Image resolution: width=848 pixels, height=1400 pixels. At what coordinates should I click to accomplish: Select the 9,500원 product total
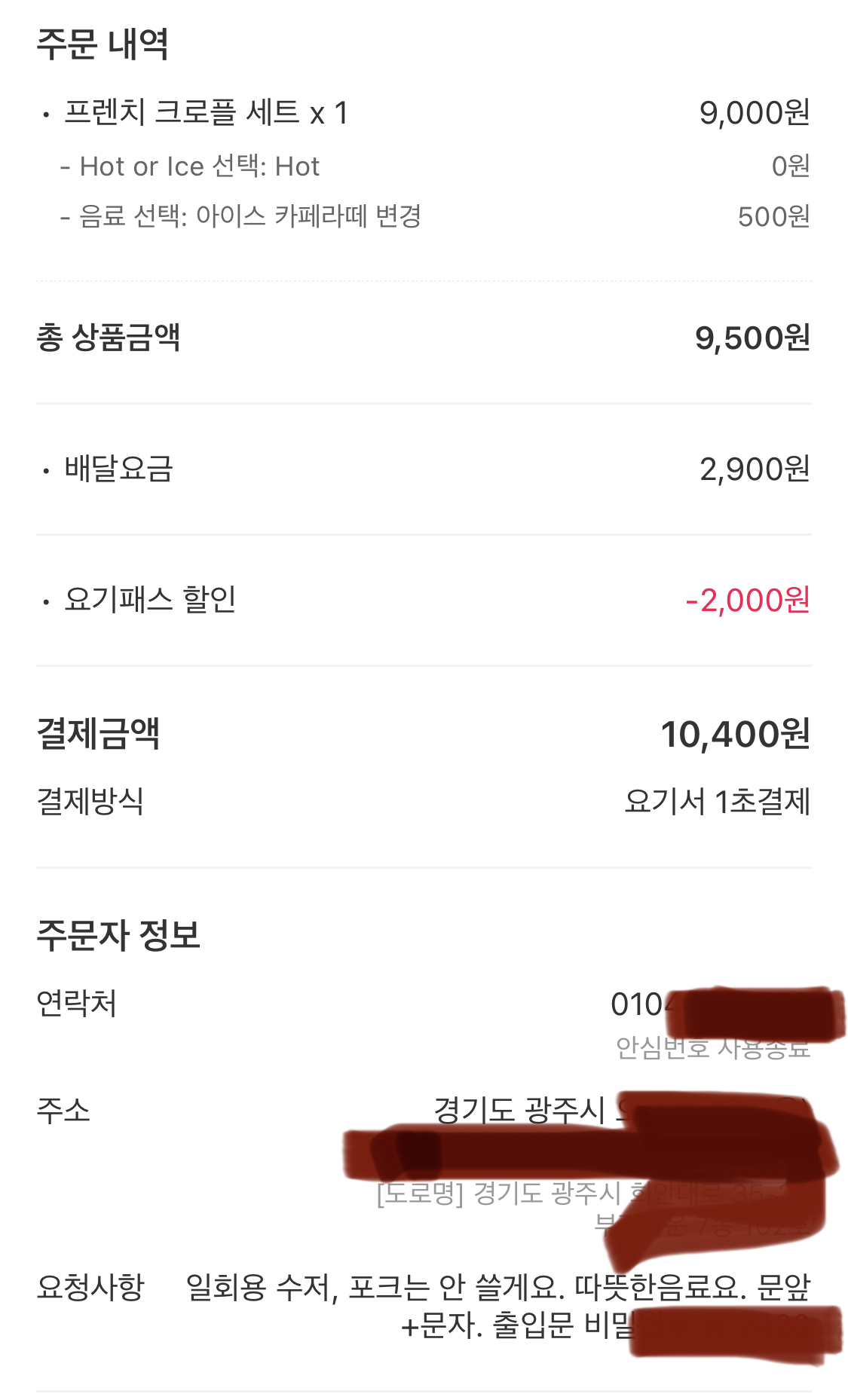tap(752, 338)
